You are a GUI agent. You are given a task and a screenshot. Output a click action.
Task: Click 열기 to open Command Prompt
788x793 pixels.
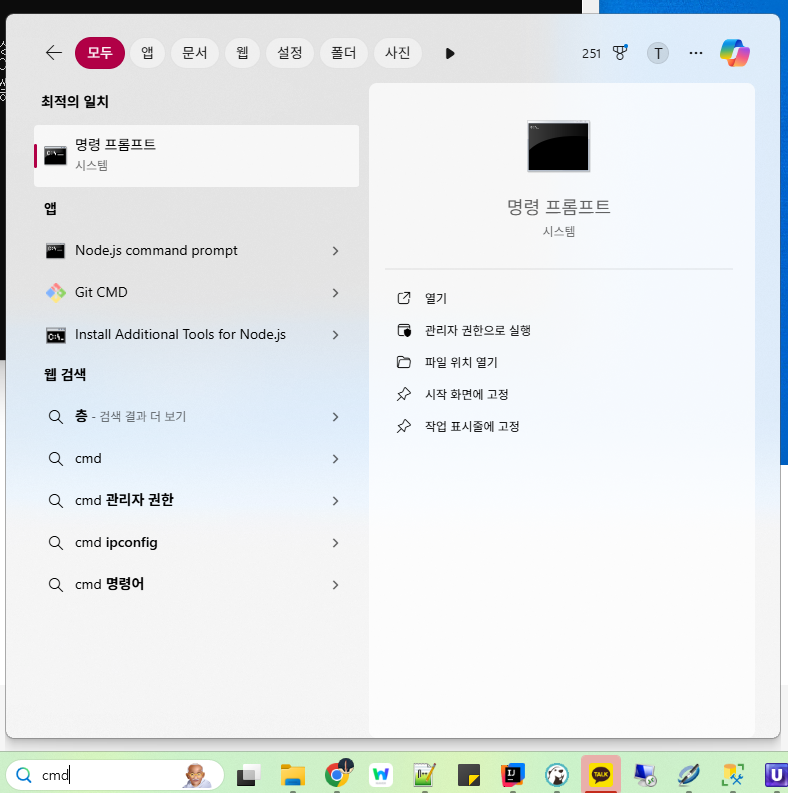coord(435,298)
